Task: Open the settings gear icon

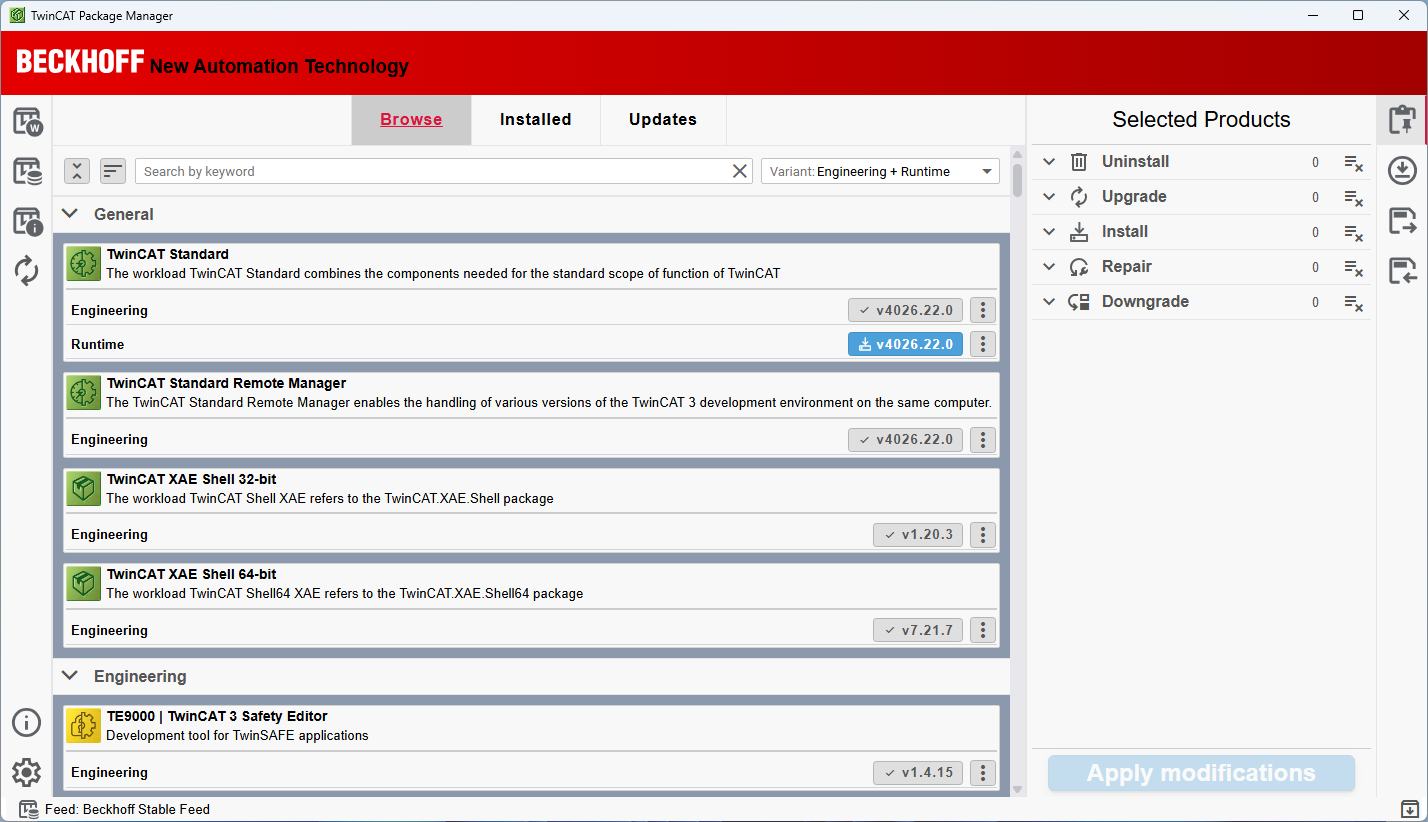Action: (x=27, y=772)
